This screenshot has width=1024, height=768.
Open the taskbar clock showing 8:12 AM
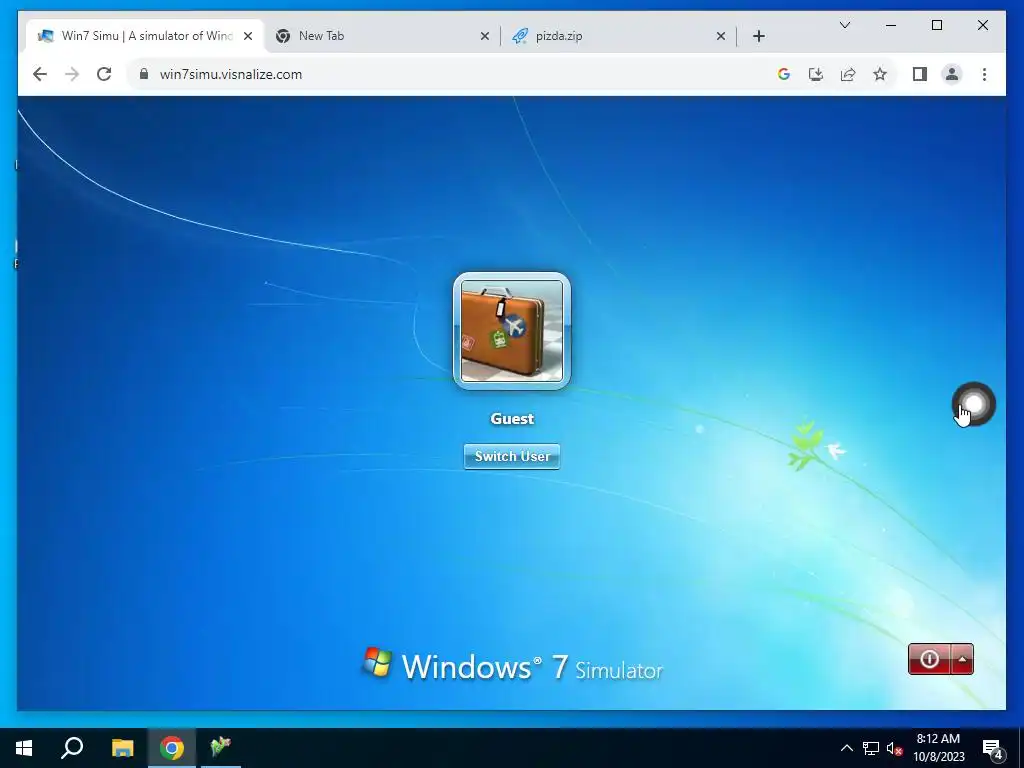pos(938,748)
